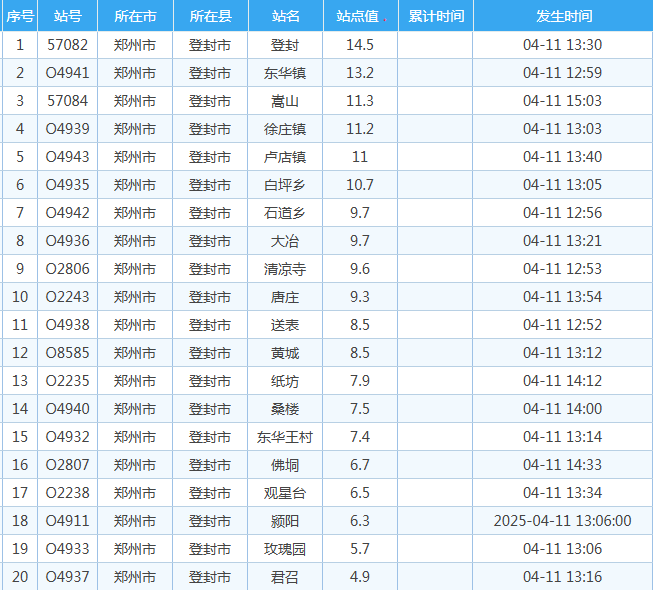This screenshot has width=653, height=590.
Task: Select the 清凉寺 station name cell
Action: [x=285, y=269]
